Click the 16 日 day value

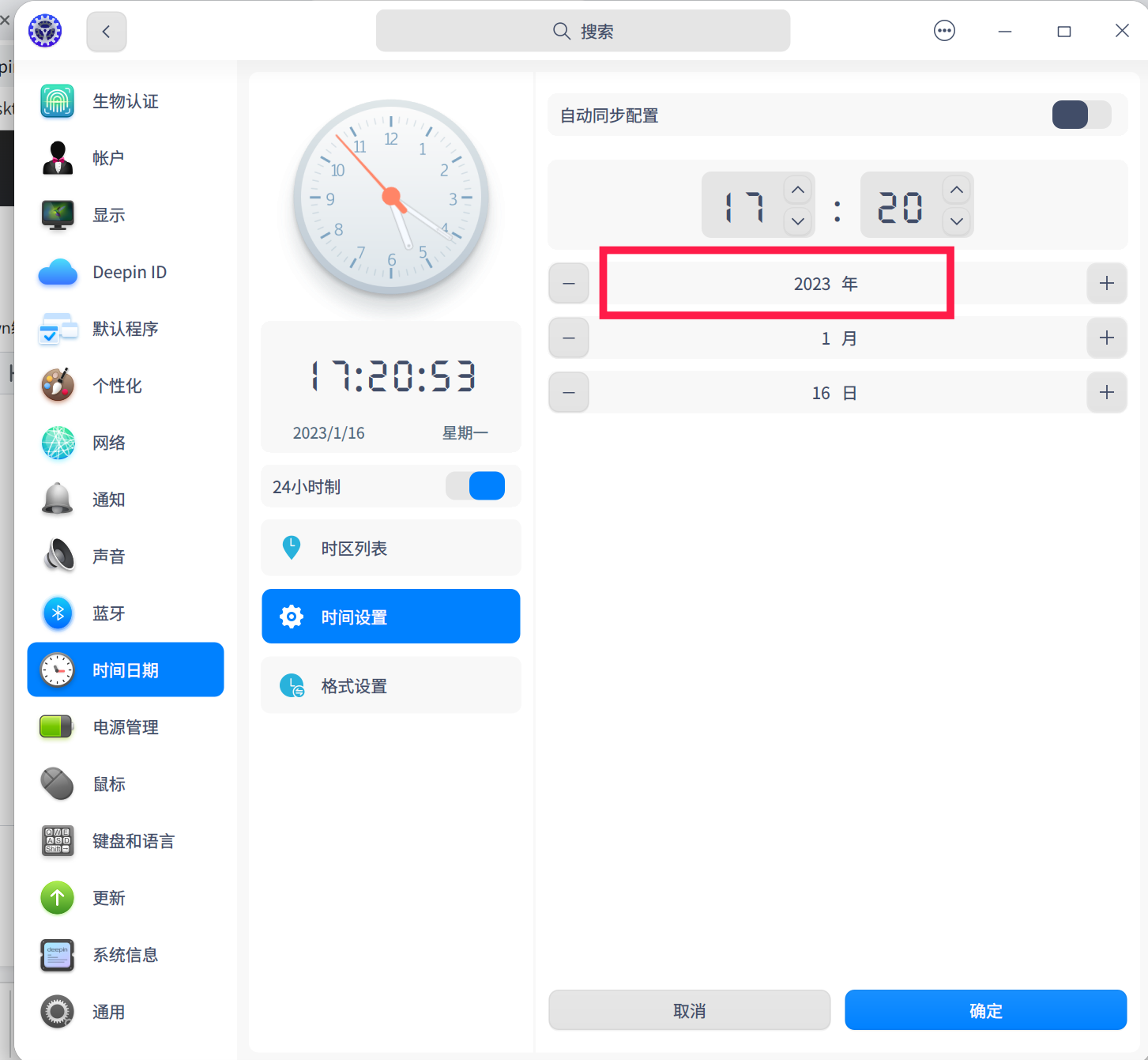click(x=834, y=393)
